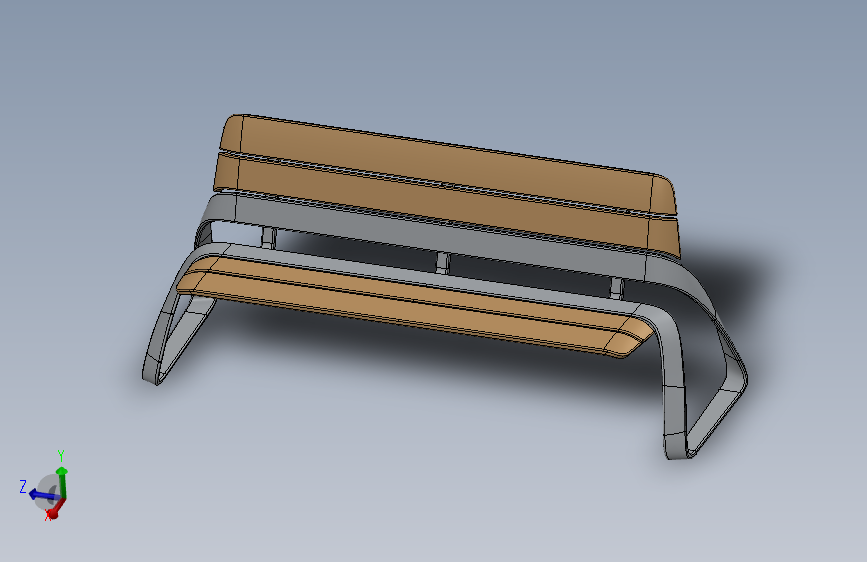Click the blue Z axis arrow of the triad
This screenshot has width=867, height=562.
point(42,495)
